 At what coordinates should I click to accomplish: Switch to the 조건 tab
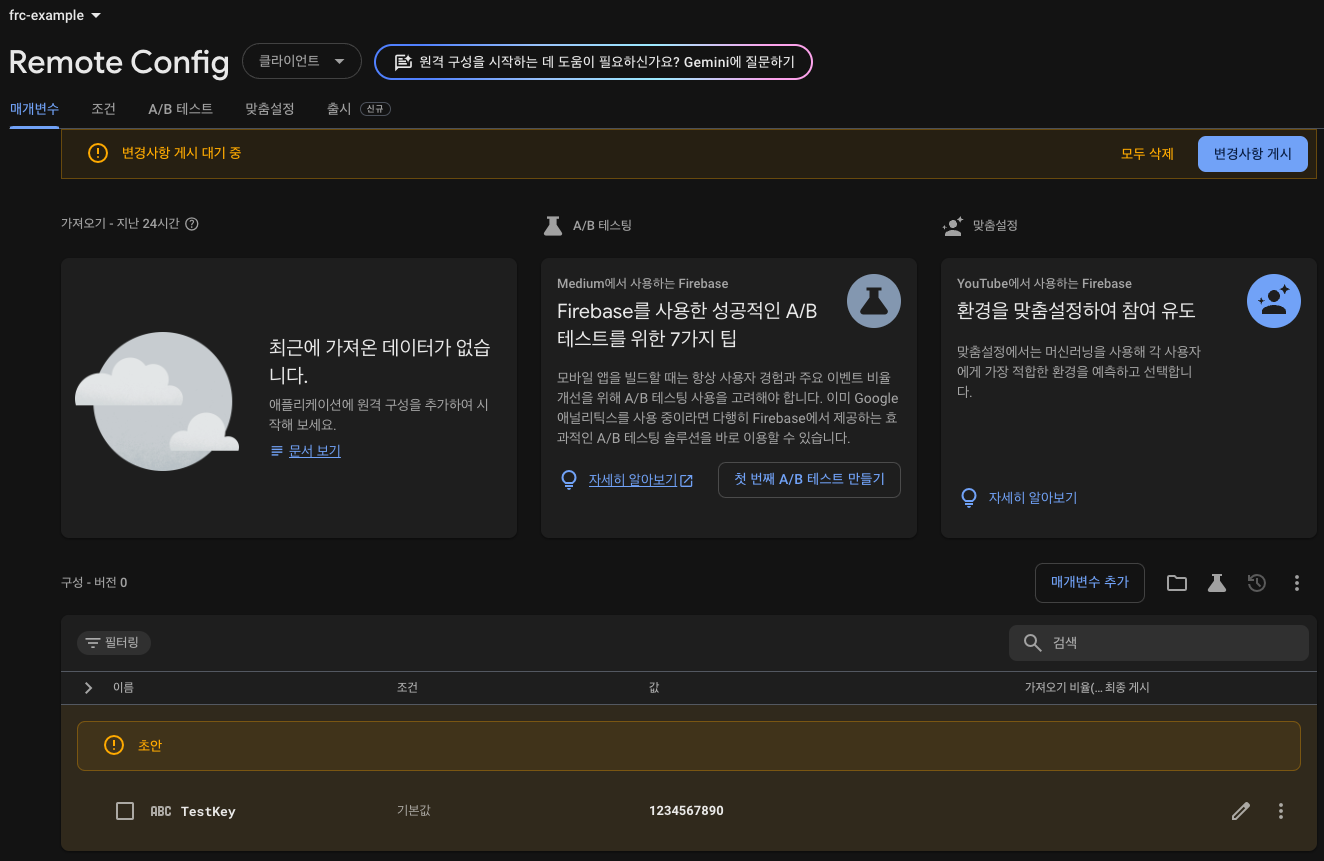pyautogui.click(x=103, y=109)
